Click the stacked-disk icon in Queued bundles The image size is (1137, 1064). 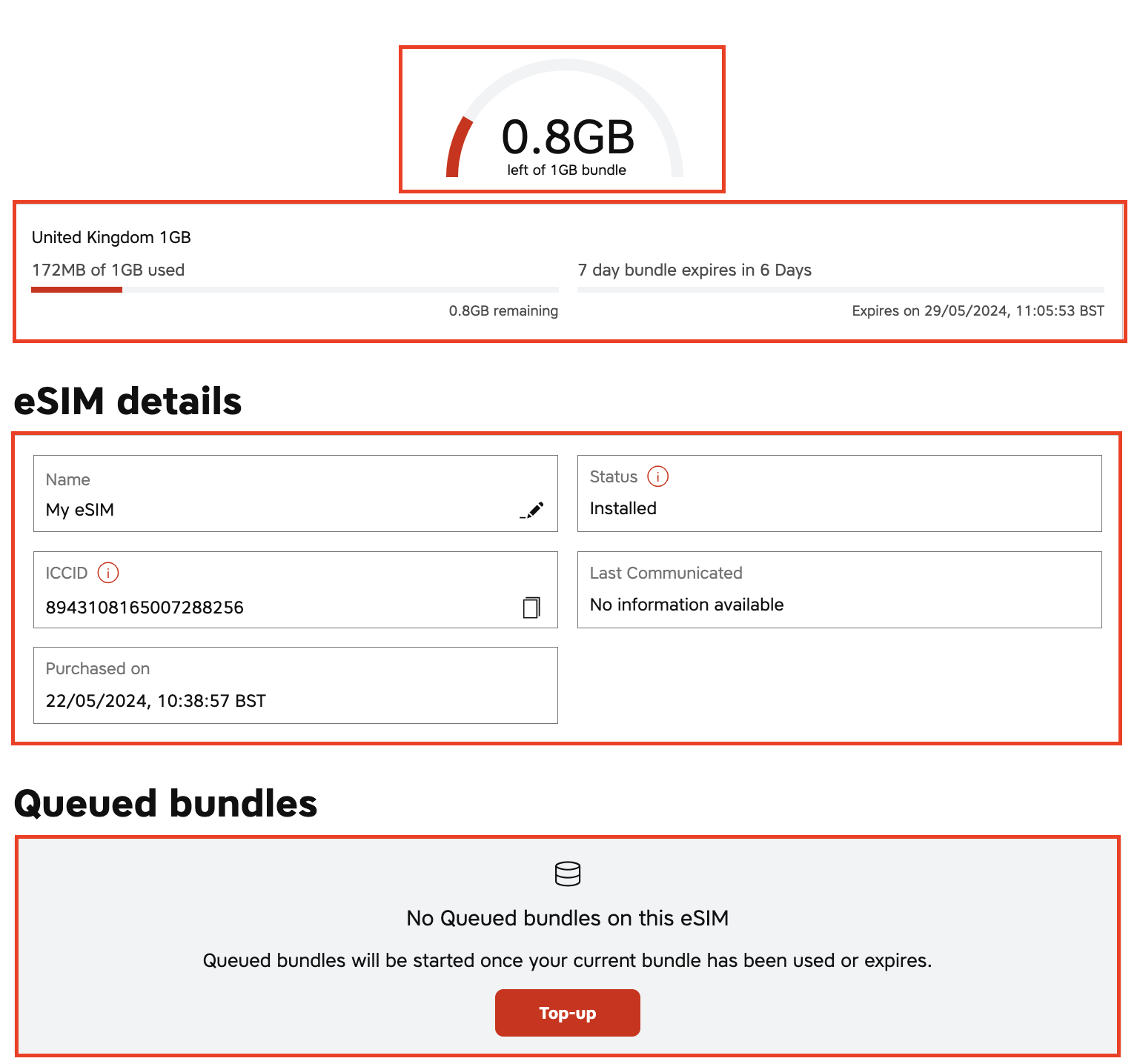568,874
